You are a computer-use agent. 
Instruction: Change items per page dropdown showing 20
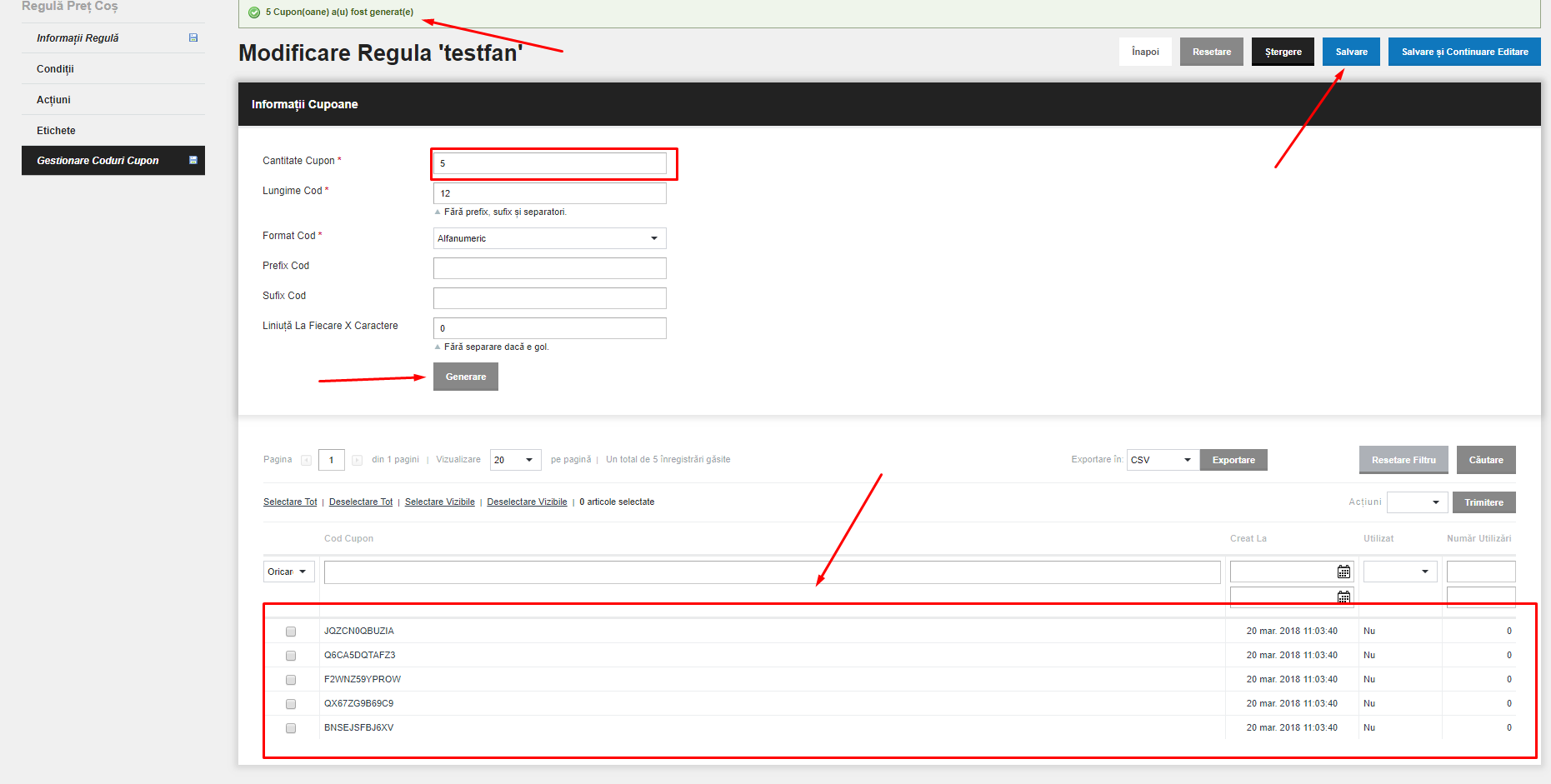(x=515, y=460)
